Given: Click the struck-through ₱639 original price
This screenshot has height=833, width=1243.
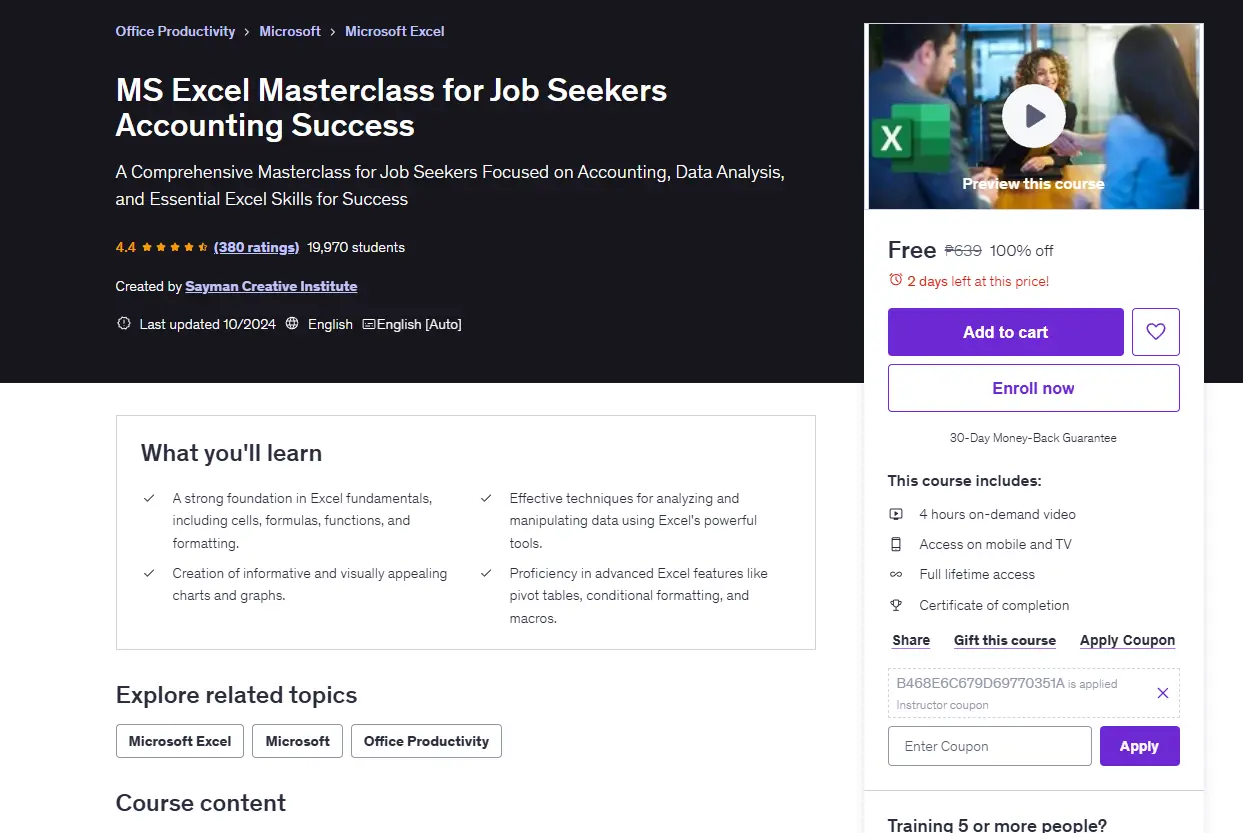Looking at the screenshot, I should [963, 251].
